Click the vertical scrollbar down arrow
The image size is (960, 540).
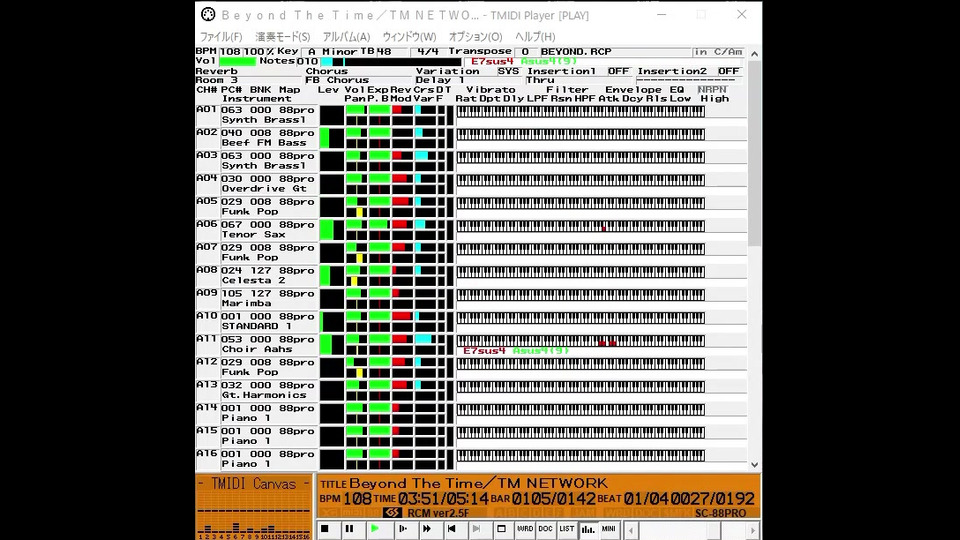pos(754,465)
